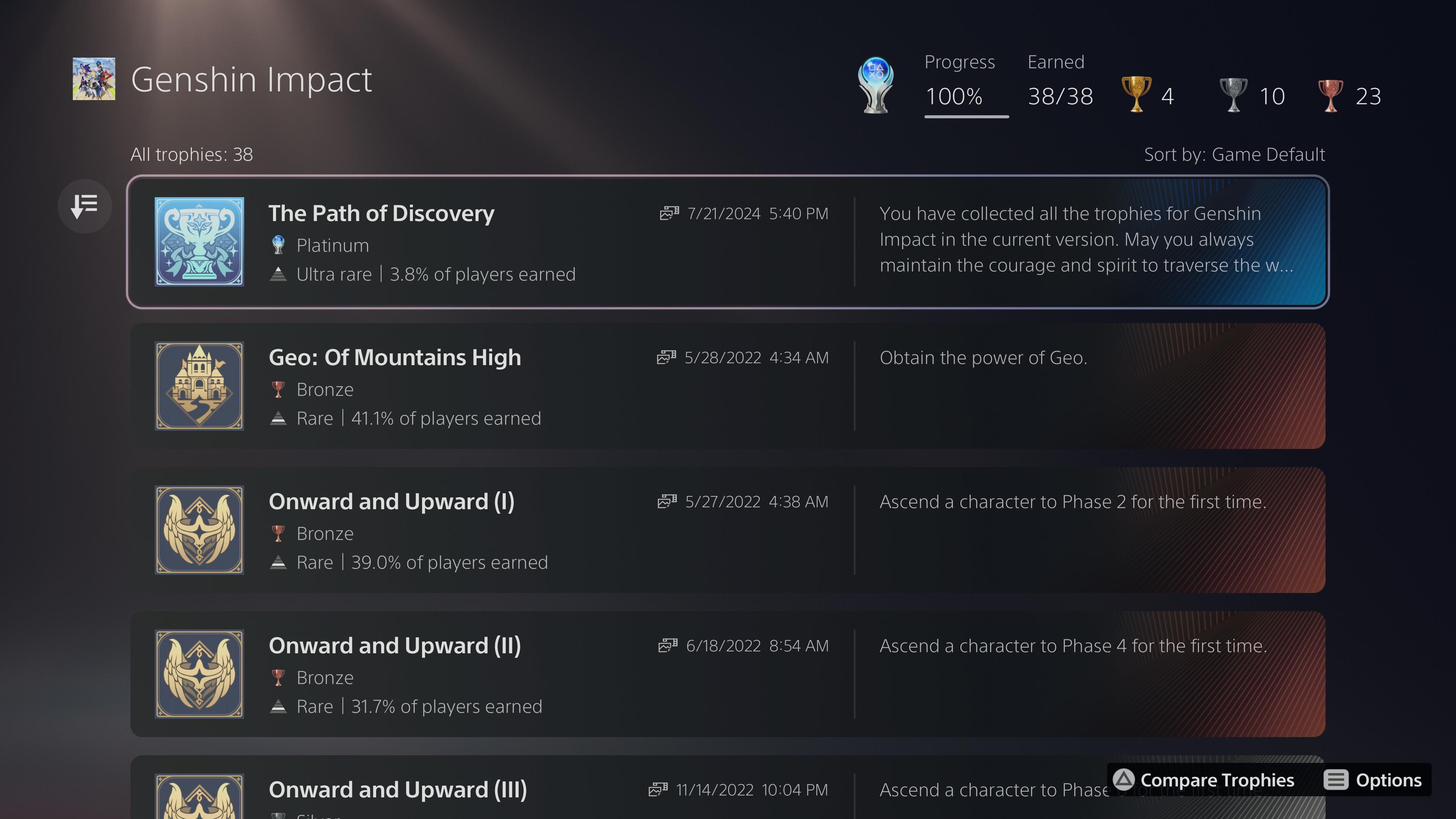Viewport: 1456px width, 819px height.
Task: Open the sort and filter icon beside trophy list
Action: tap(85, 206)
